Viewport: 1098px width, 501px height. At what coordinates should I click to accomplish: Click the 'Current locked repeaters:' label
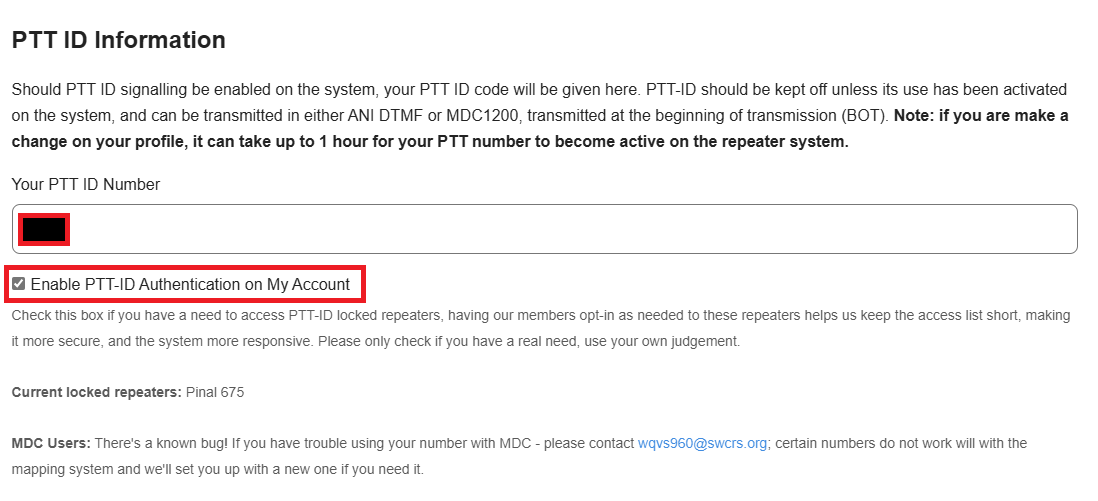tap(96, 392)
